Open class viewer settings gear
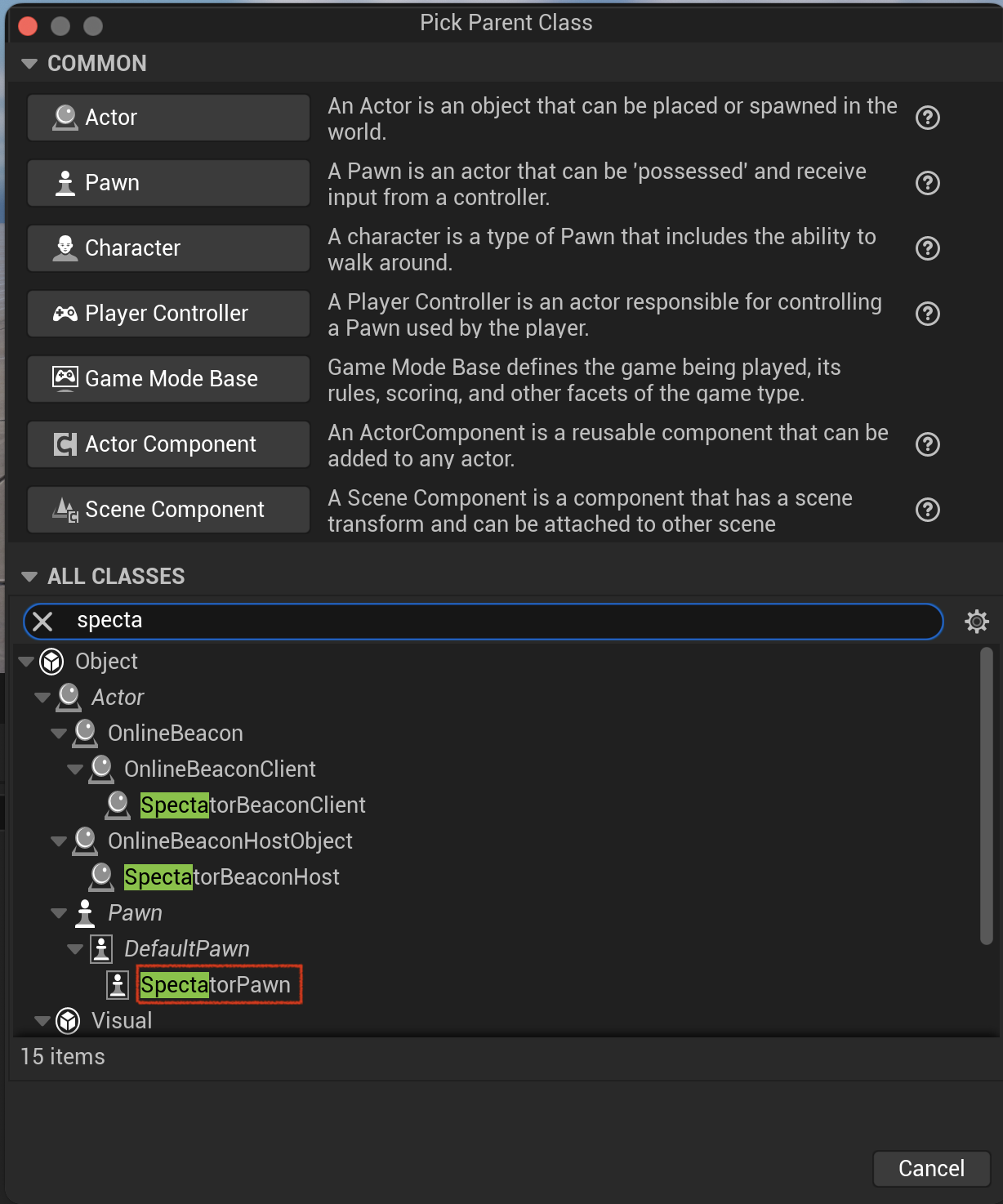The width and height of the screenshot is (1003, 1204). click(x=977, y=622)
